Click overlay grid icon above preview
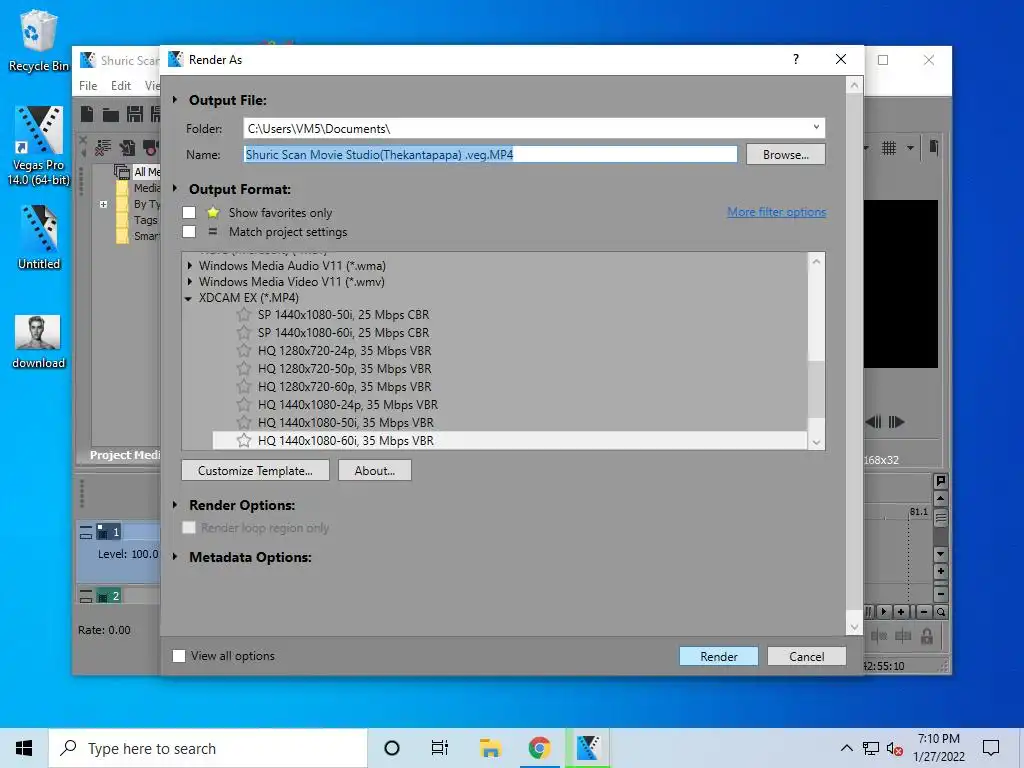 coord(889,148)
